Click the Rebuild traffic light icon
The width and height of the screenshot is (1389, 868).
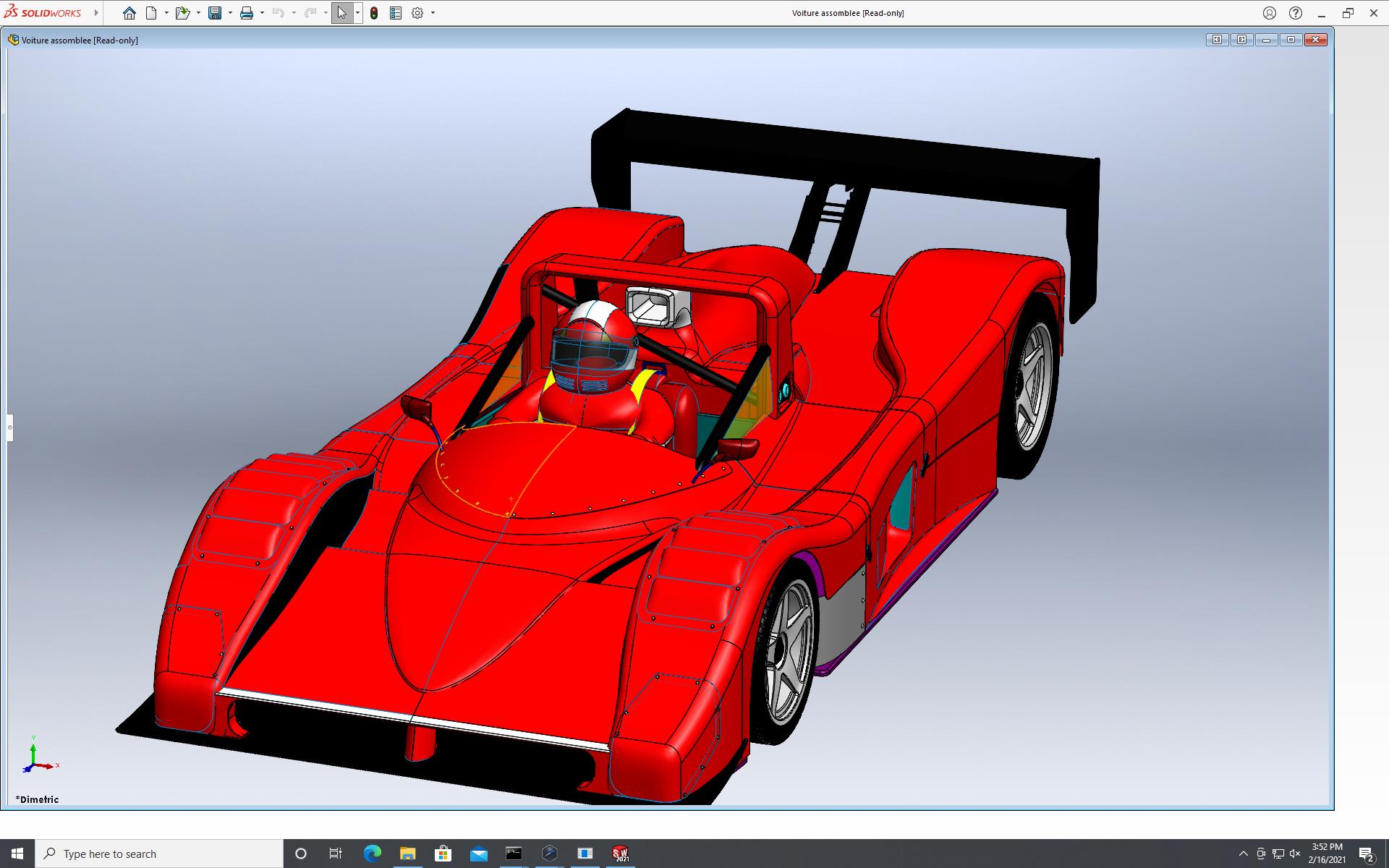click(374, 13)
